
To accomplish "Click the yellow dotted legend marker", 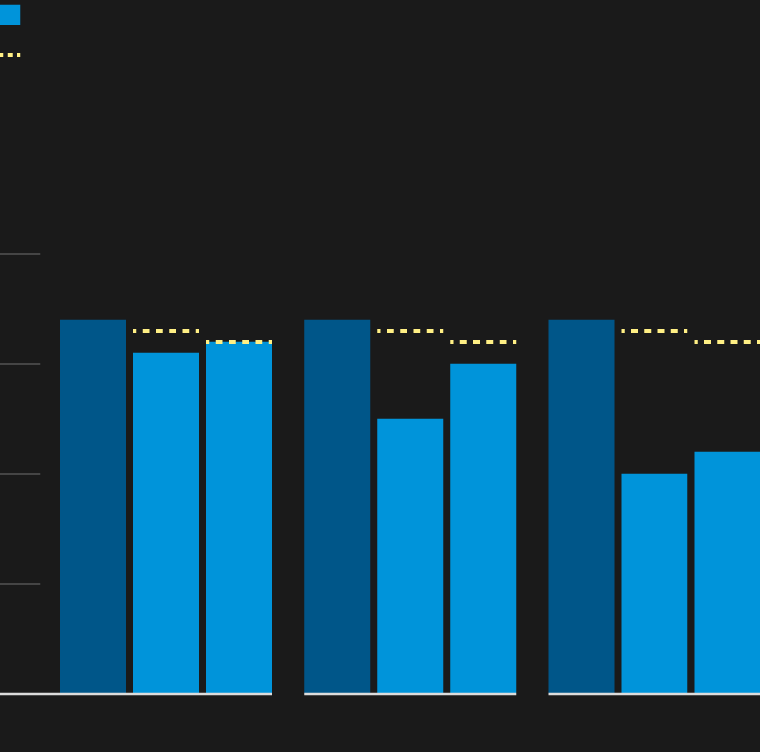I will click(x=10, y=55).
